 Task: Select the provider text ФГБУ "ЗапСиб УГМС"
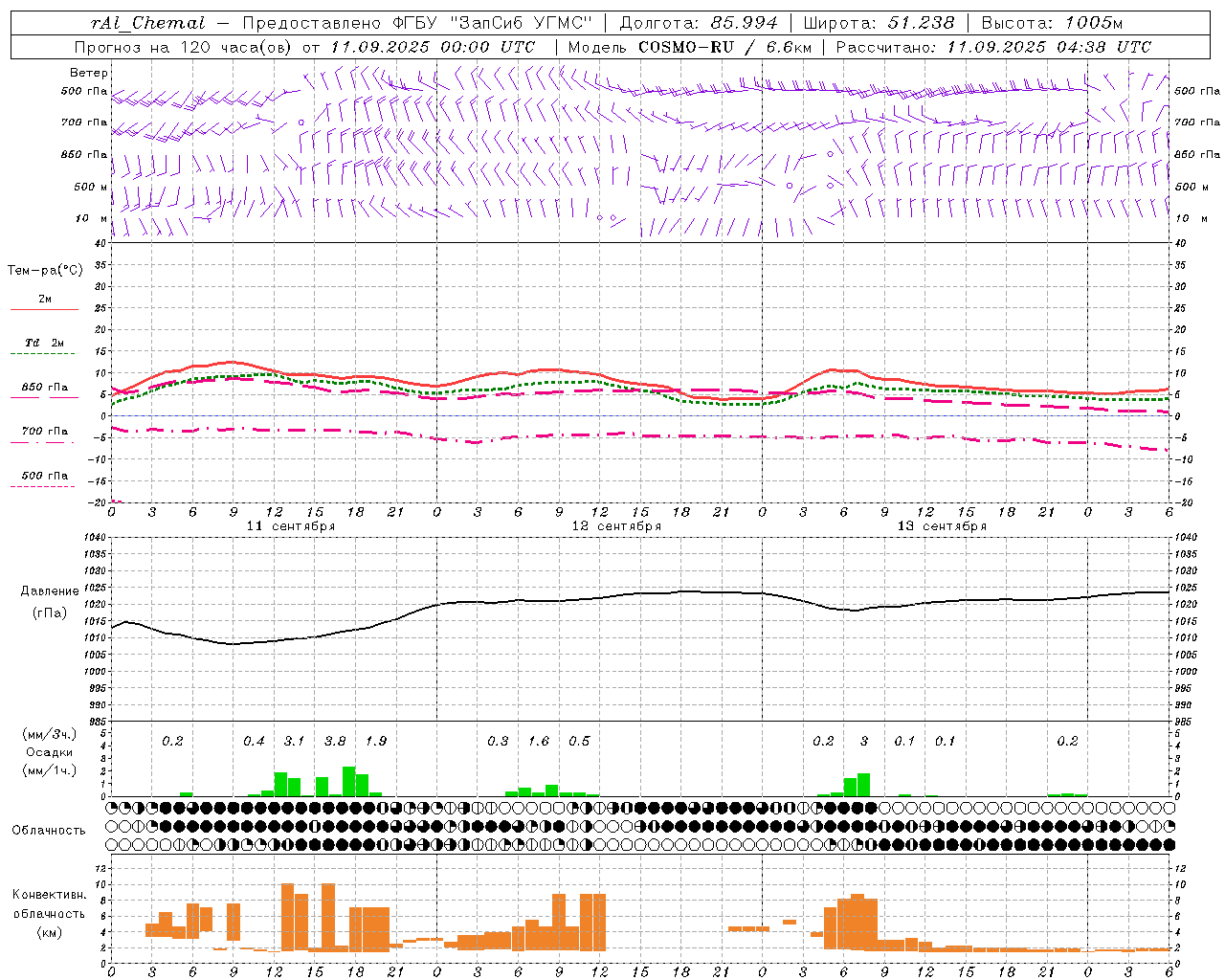pyautogui.click(x=493, y=23)
